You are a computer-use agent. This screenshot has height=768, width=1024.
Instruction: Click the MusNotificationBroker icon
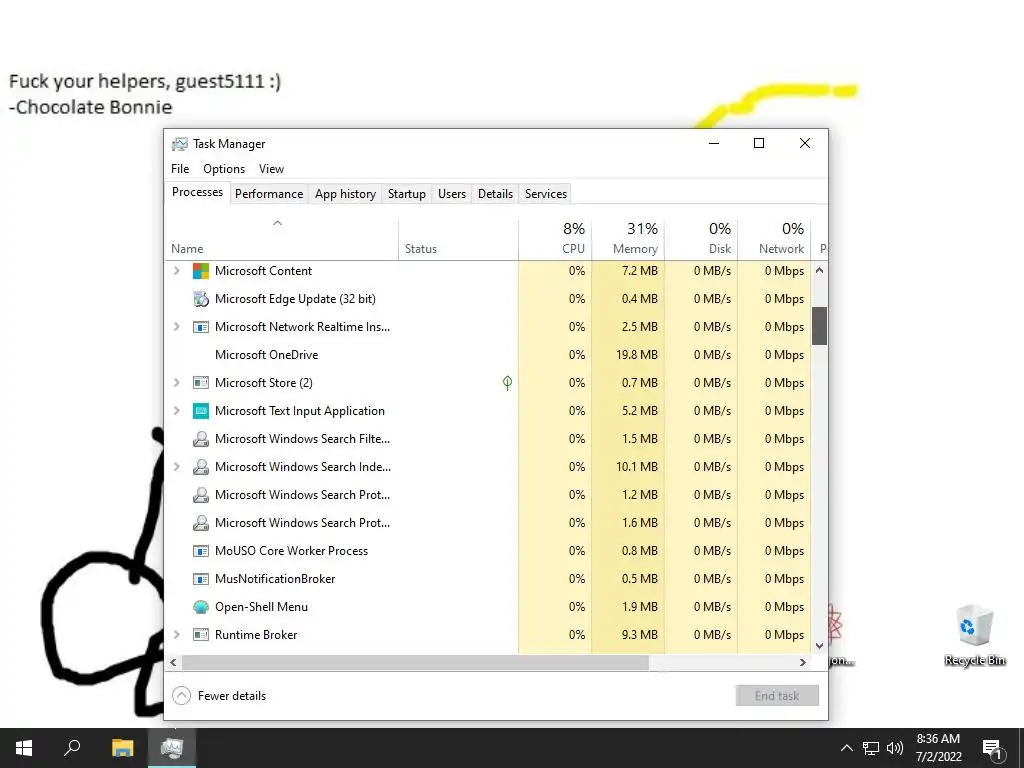[200, 579]
